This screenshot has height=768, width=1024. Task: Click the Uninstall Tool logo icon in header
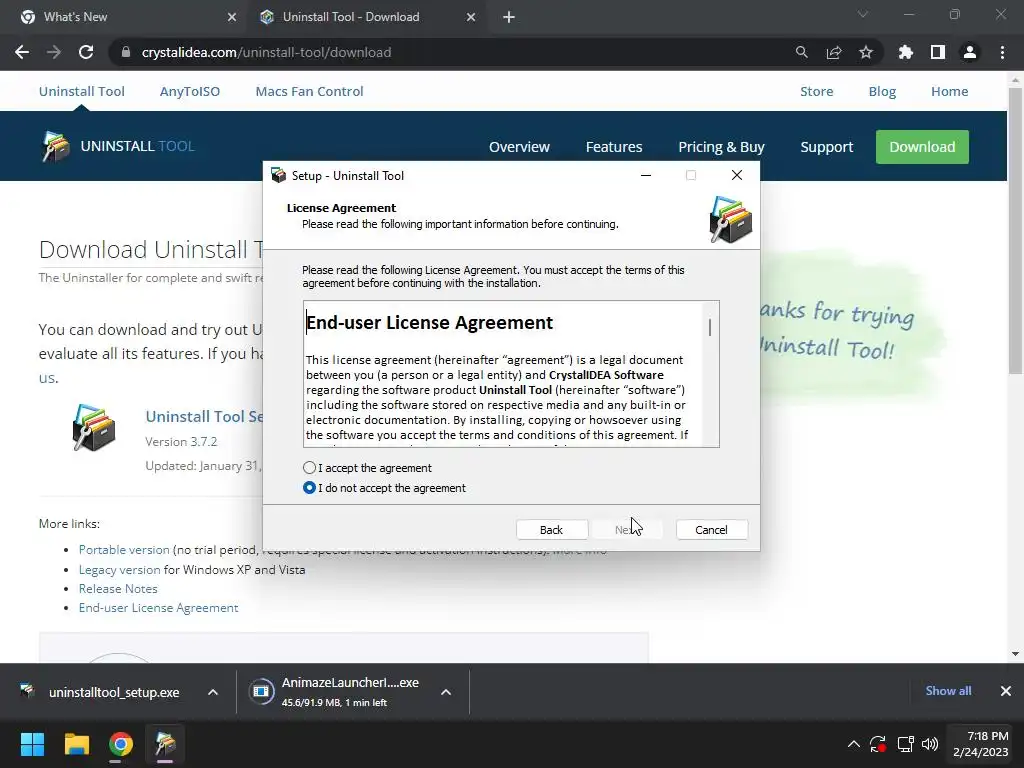tap(56, 146)
